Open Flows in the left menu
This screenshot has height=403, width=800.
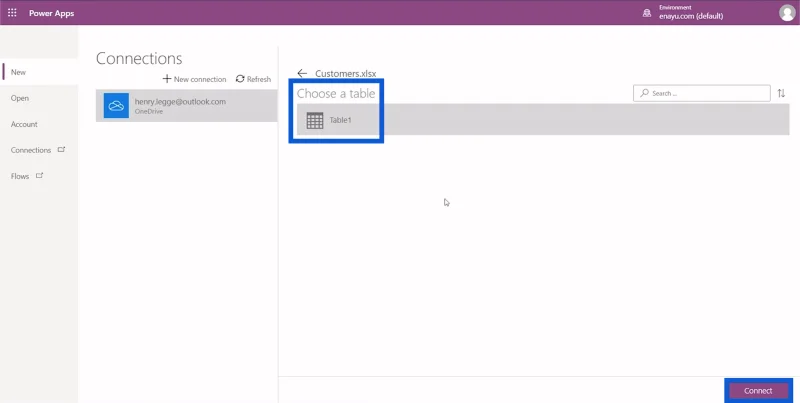(x=20, y=177)
